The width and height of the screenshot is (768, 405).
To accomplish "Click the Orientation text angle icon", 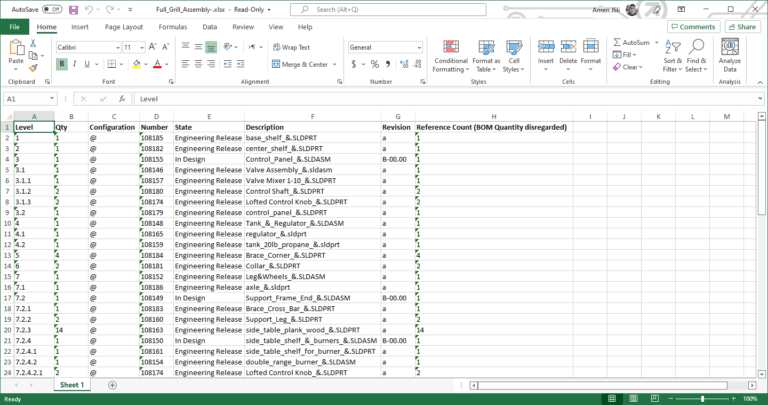I will point(228,47).
